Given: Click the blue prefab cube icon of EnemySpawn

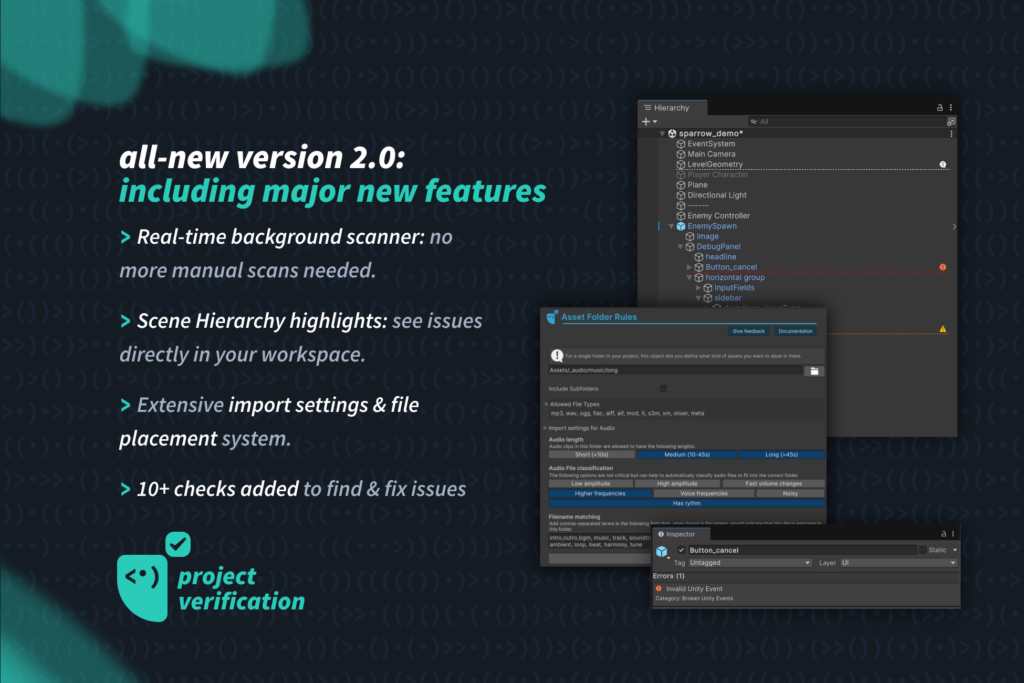Looking at the screenshot, I should tap(680, 226).
